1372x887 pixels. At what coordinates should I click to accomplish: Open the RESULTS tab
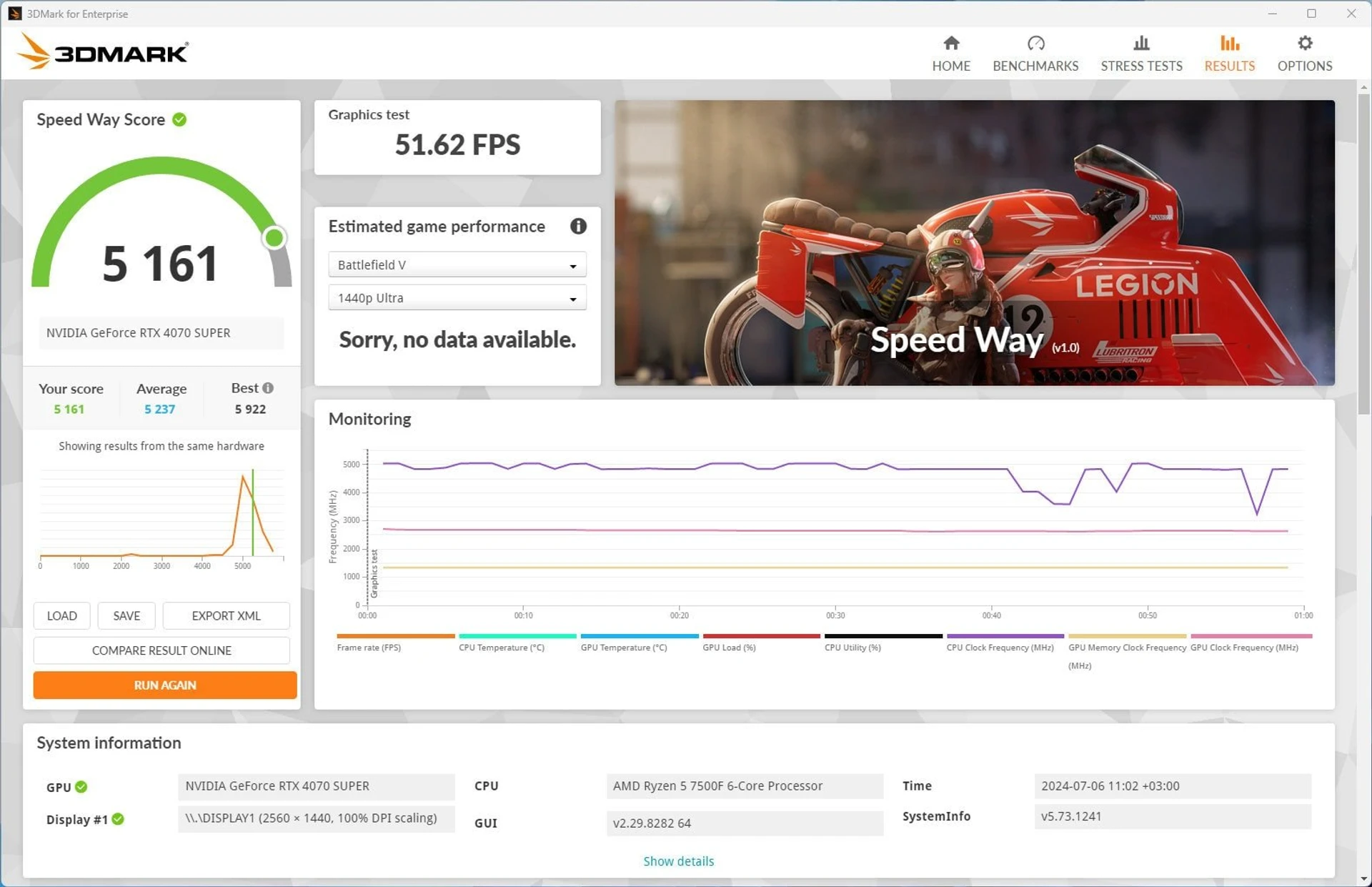(1229, 54)
